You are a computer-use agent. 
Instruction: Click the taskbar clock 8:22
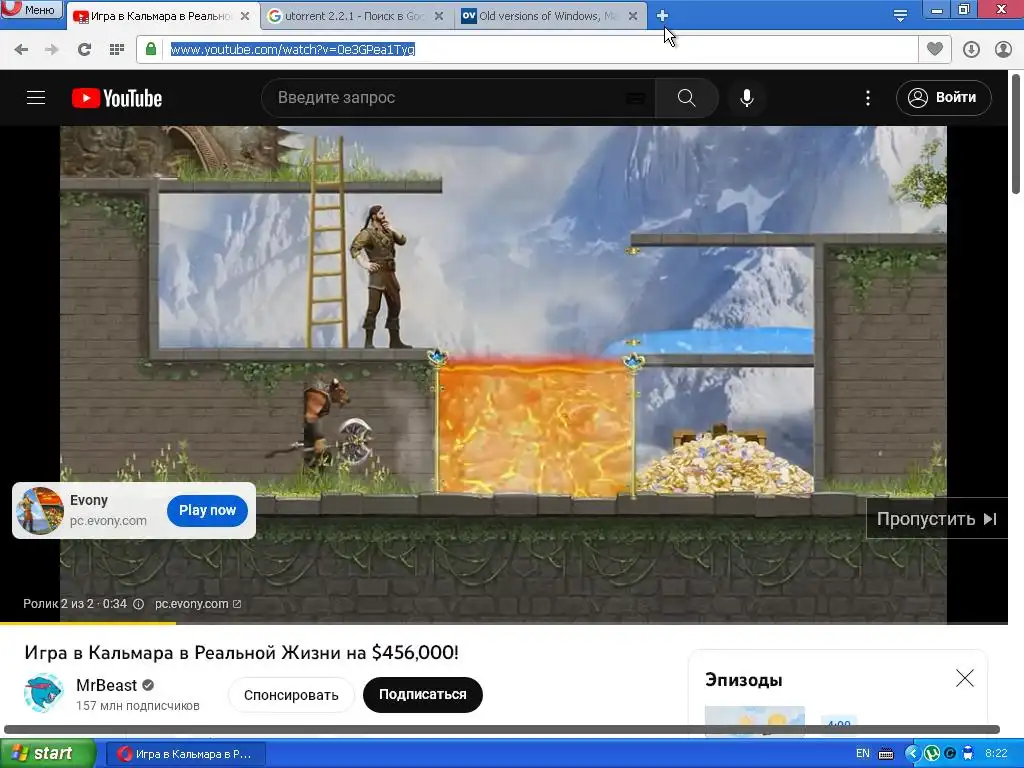click(x=997, y=754)
